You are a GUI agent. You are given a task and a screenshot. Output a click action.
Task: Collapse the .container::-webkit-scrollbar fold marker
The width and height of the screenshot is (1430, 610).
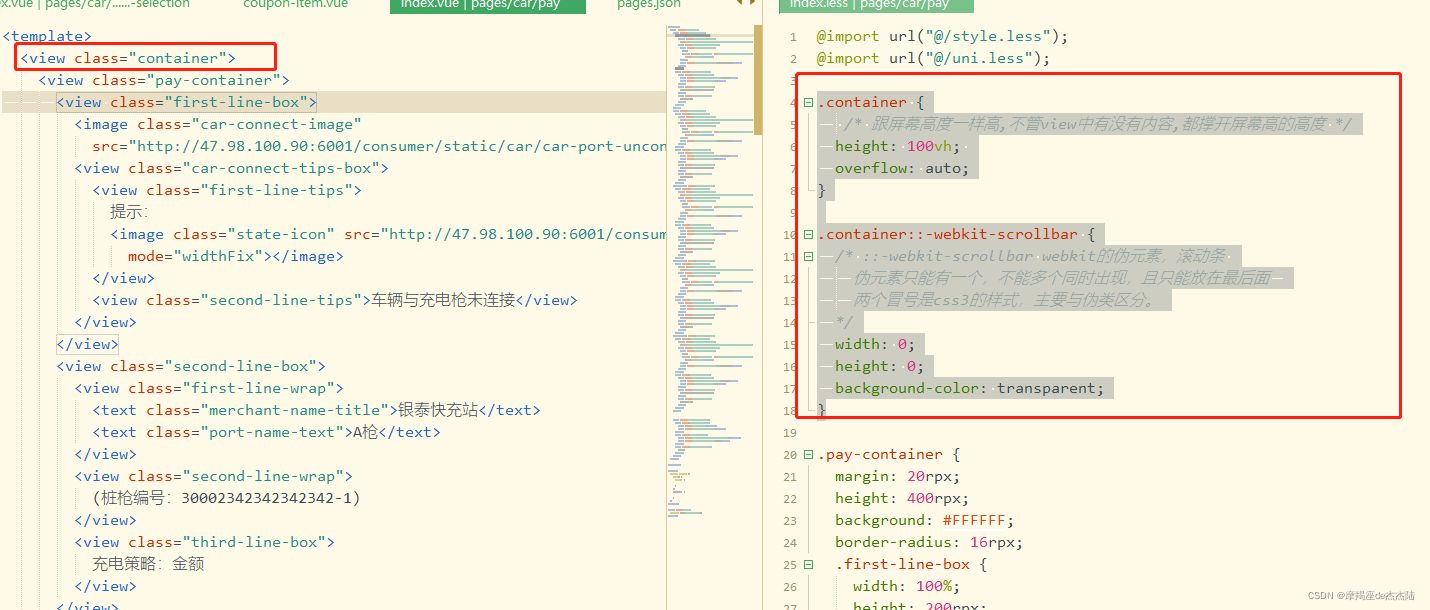[808, 234]
